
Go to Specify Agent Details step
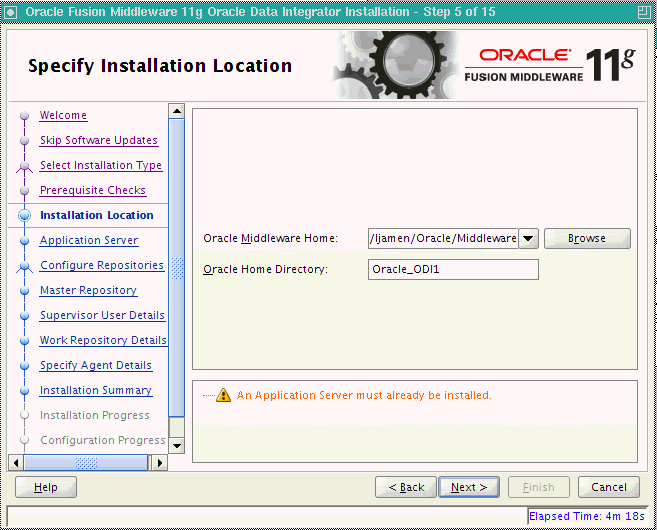coord(96,365)
